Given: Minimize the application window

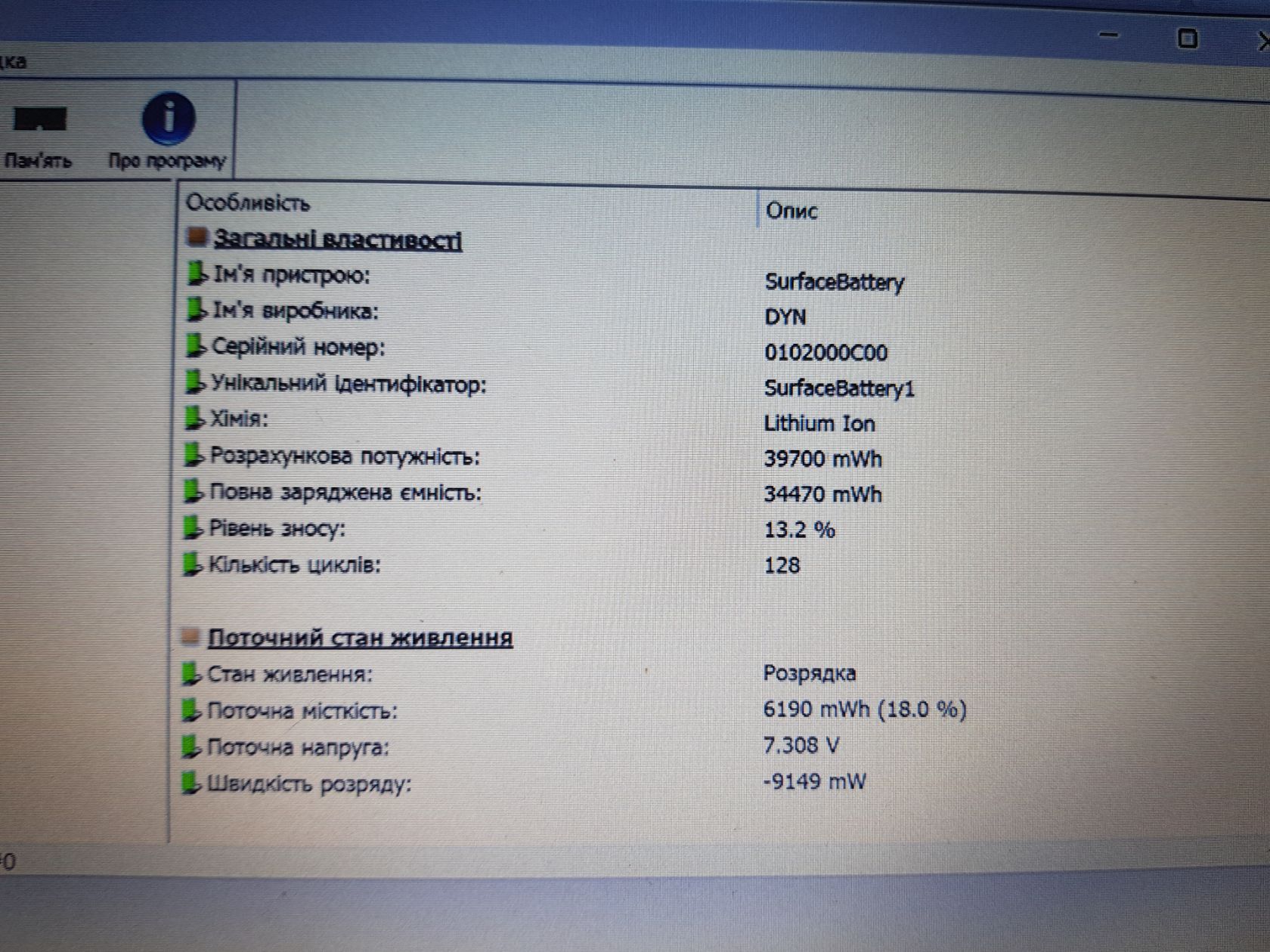Looking at the screenshot, I should [x=1109, y=34].
